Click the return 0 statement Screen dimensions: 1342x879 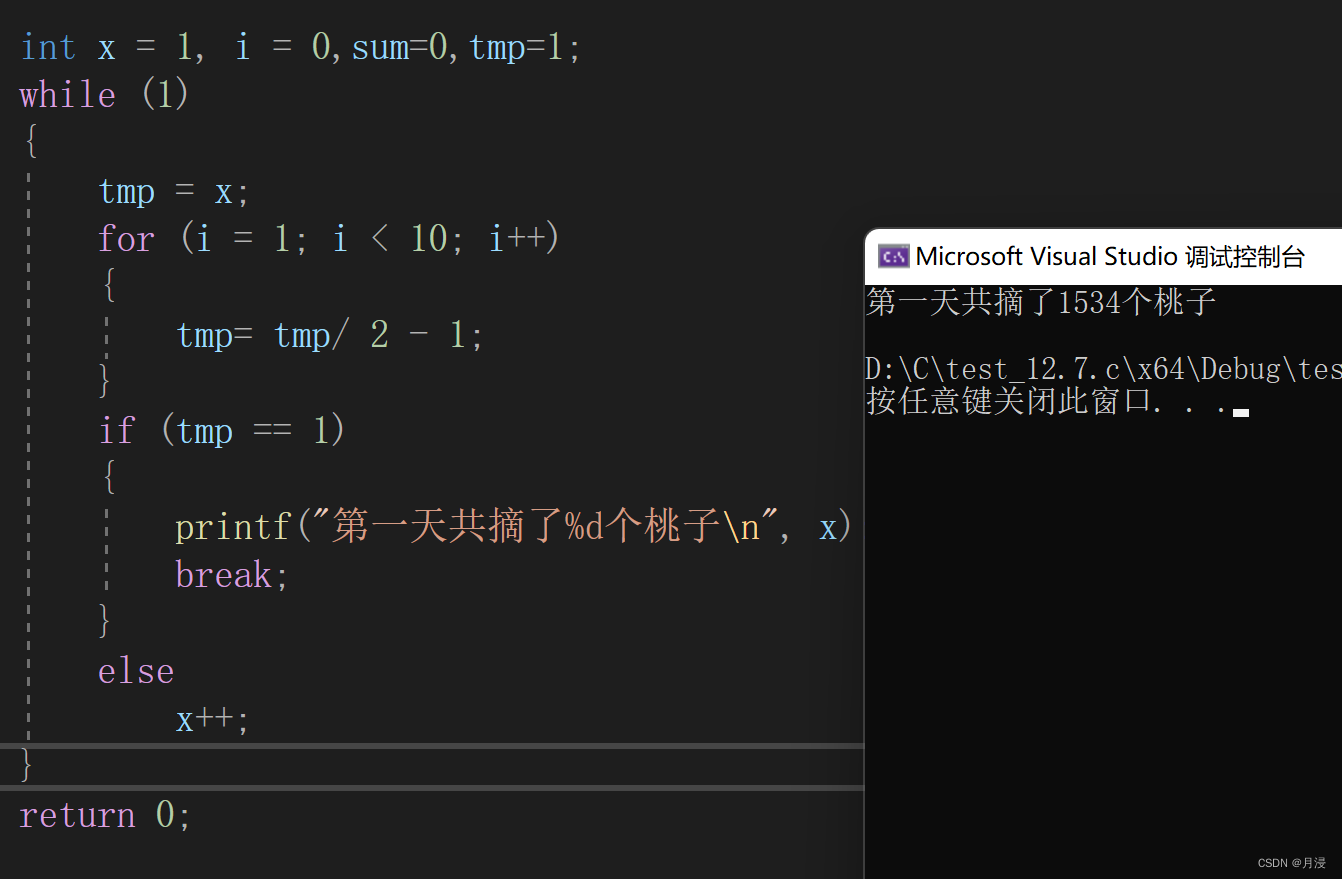[x=103, y=815]
